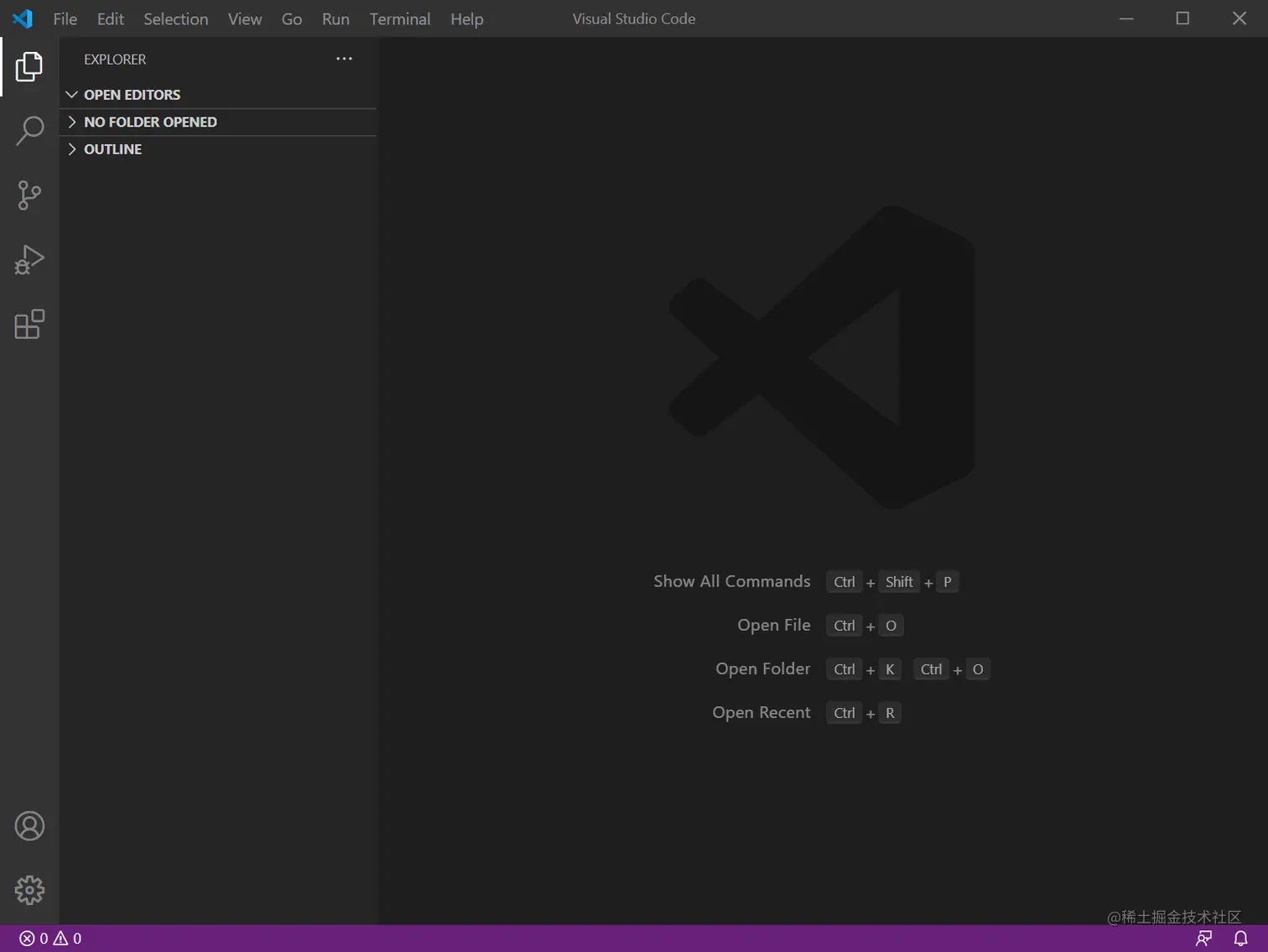Minimize the Visual Studio Code window

point(1126,18)
